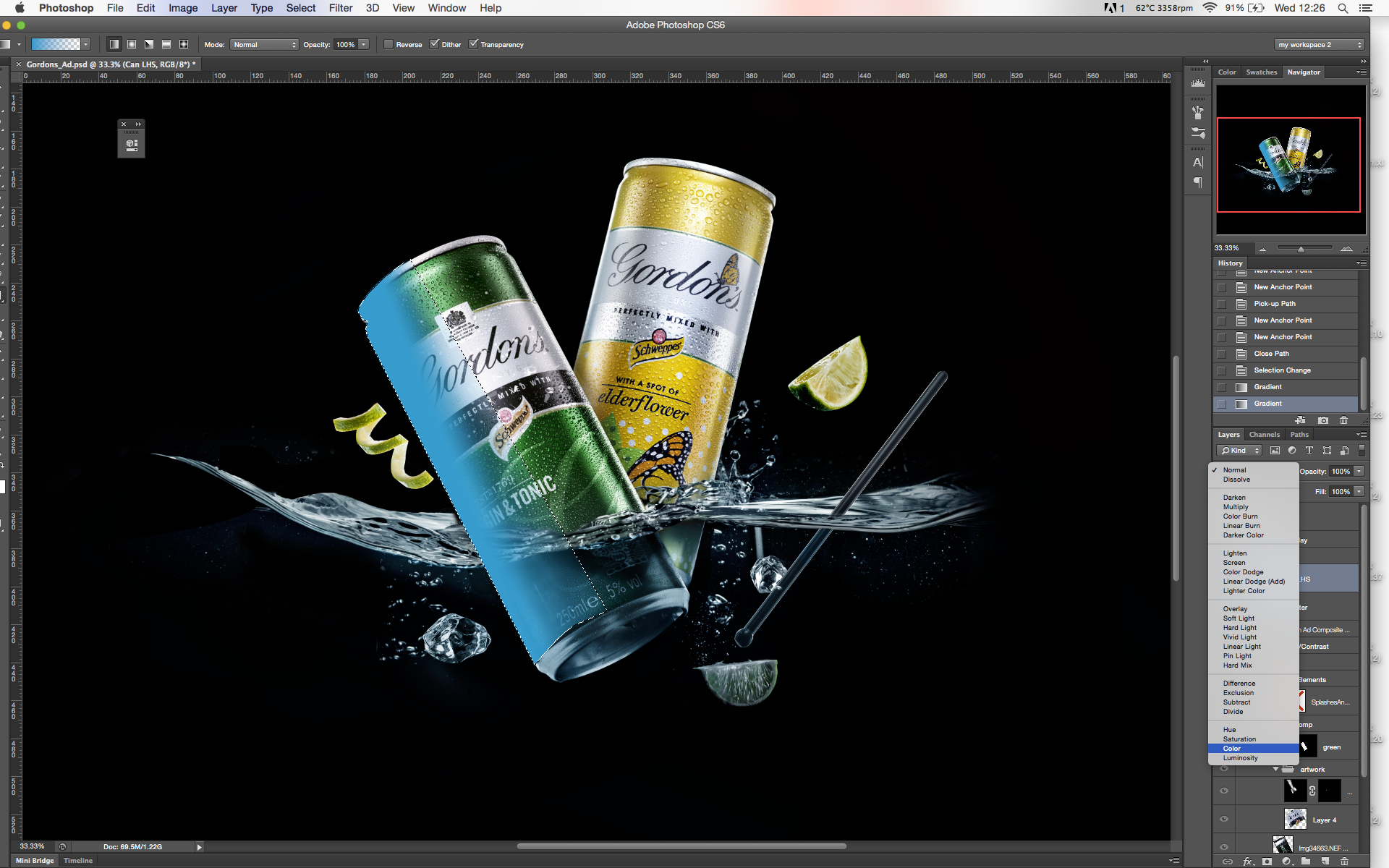The width and height of the screenshot is (1389, 868).
Task: Select the Diamond Gradient style button
Action: [x=184, y=44]
